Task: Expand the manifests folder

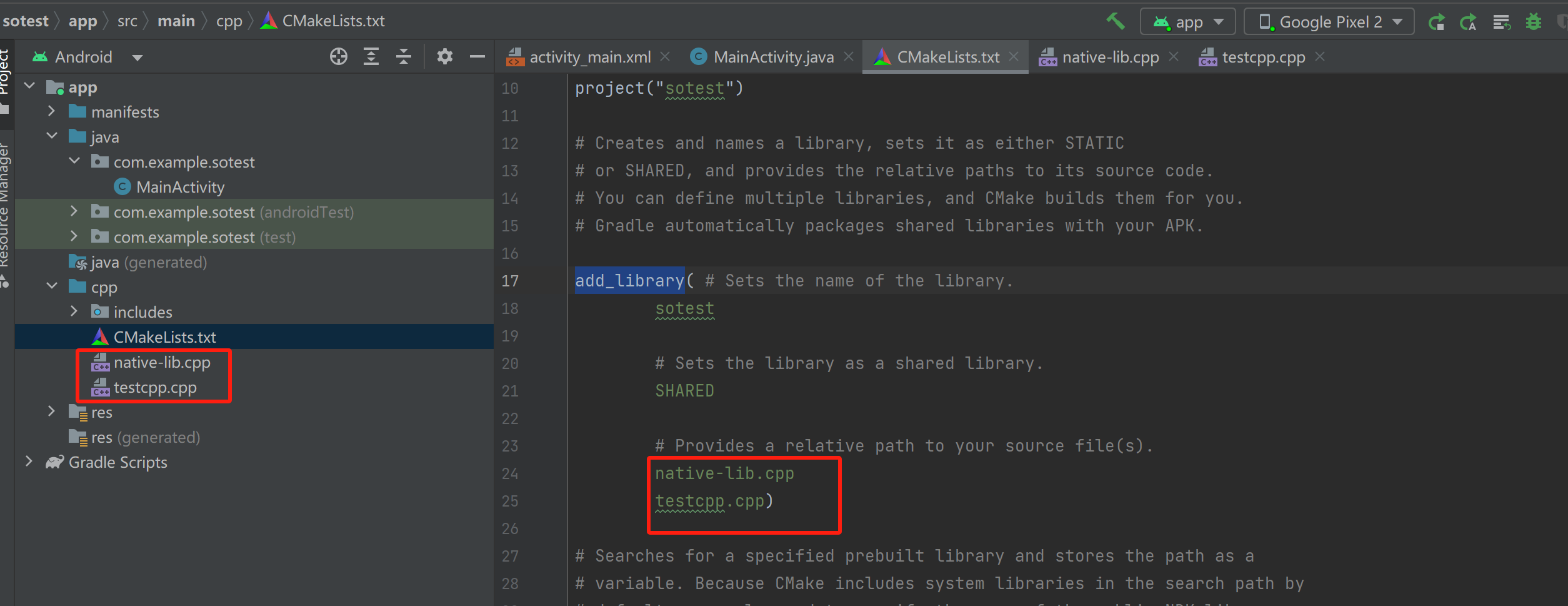Action: coord(52,111)
